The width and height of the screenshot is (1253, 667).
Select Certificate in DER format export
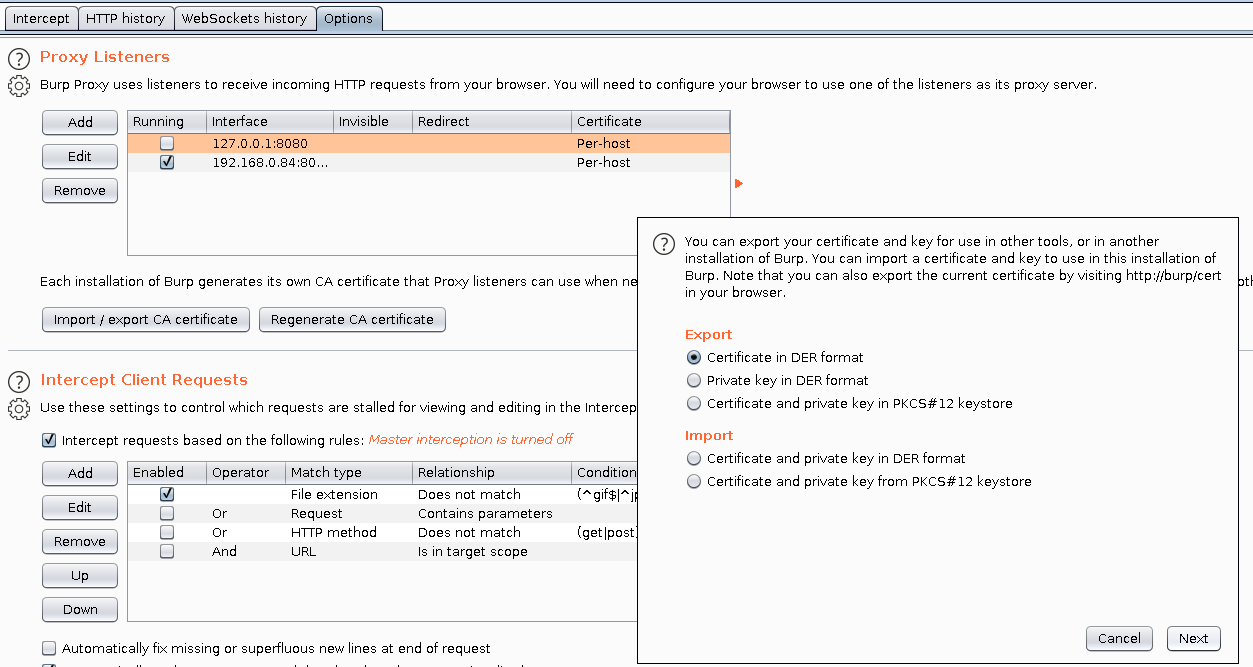(x=694, y=357)
